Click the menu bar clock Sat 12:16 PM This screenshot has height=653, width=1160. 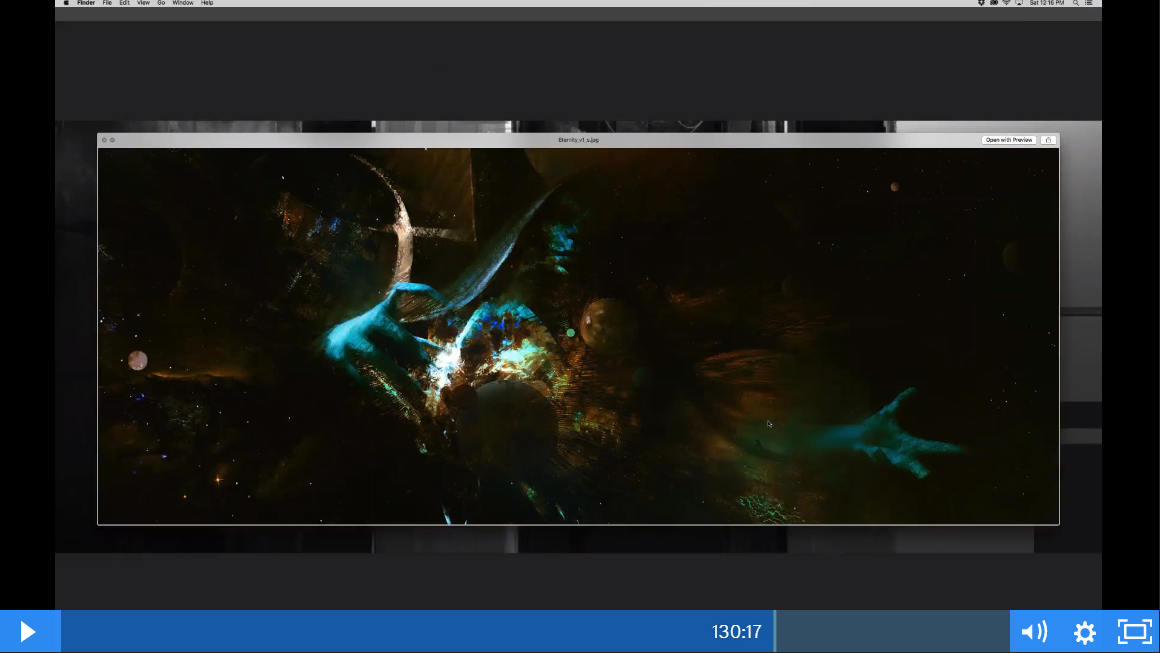click(1047, 3)
